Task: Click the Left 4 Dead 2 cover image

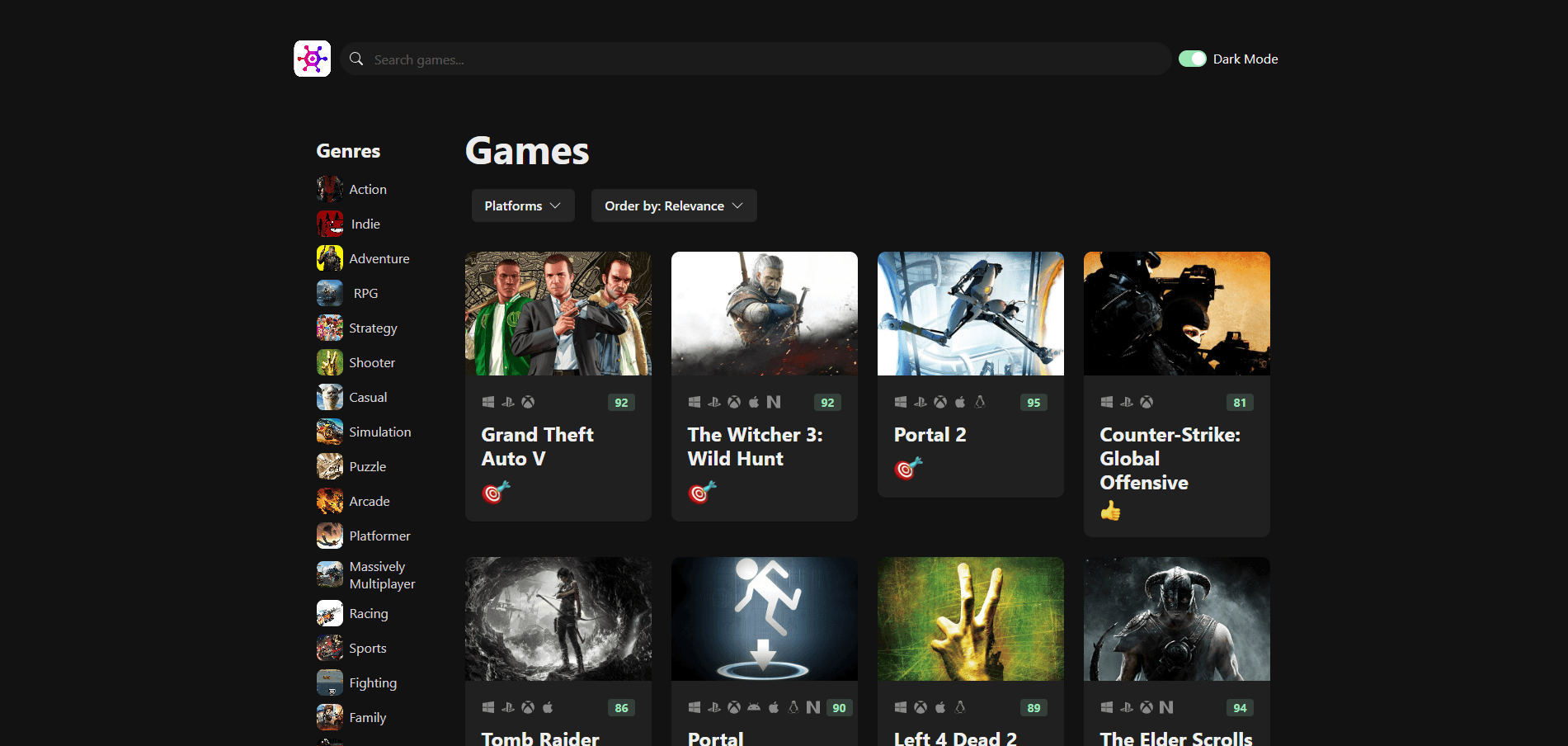Action: click(x=971, y=619)
